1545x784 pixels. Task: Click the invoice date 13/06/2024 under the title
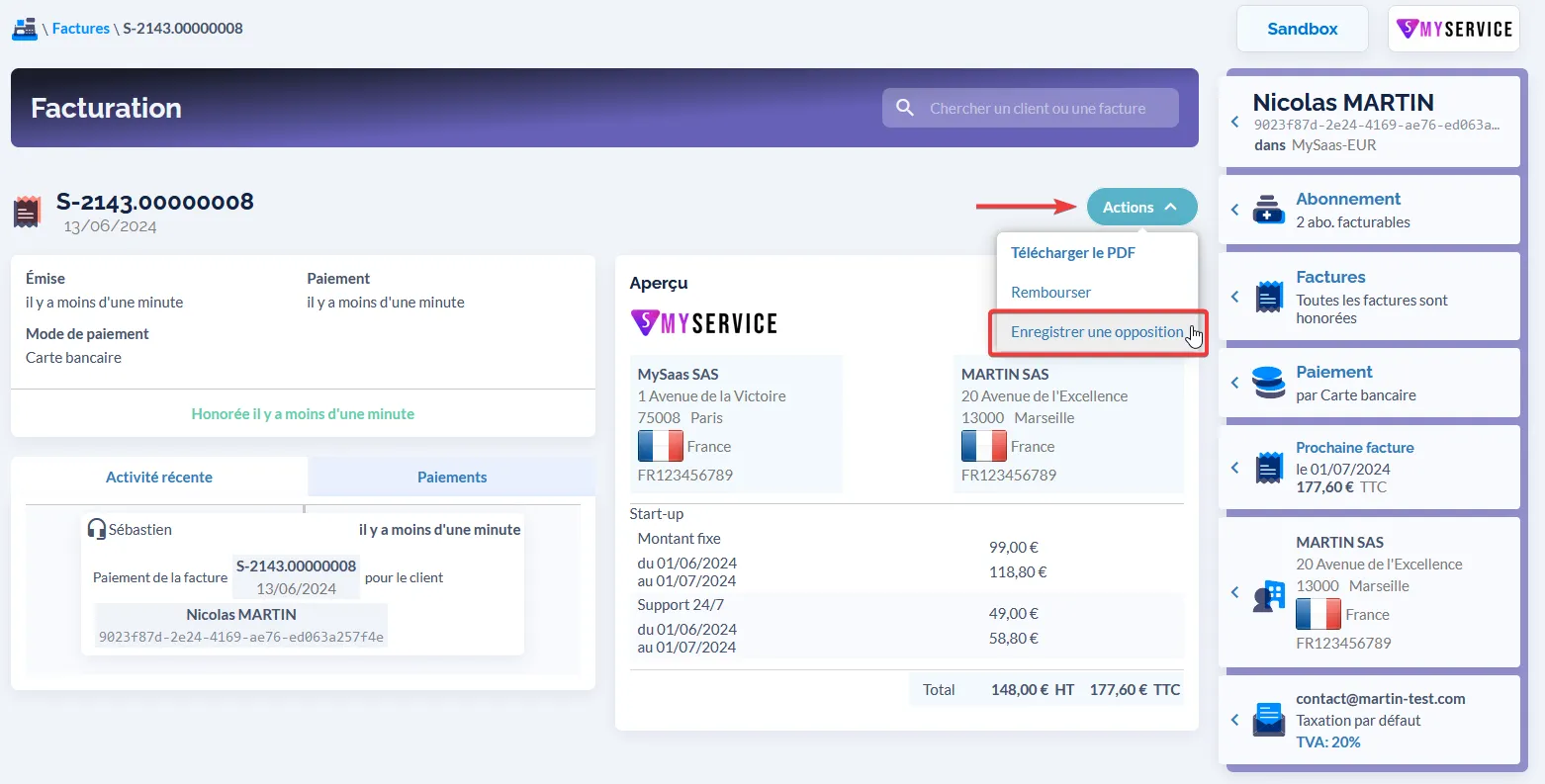click(110, 225)
